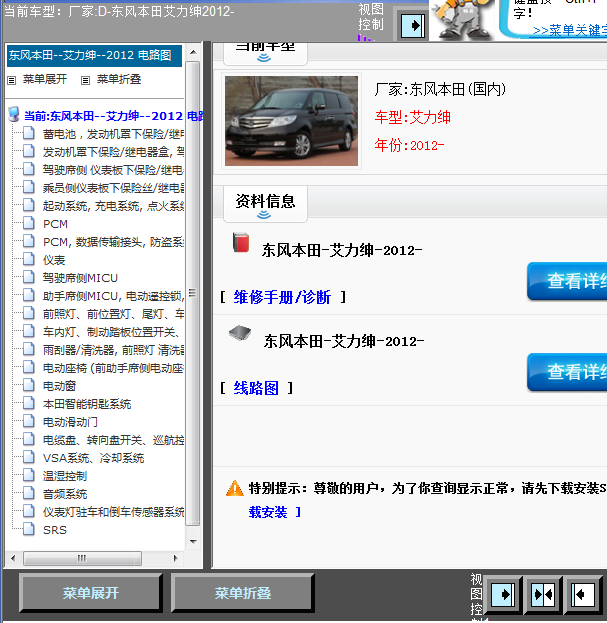Viewport: 607px width, 623px height.
Task: Click the bottom view control right-arrow panel icon
Action: (x=503, y=594)
